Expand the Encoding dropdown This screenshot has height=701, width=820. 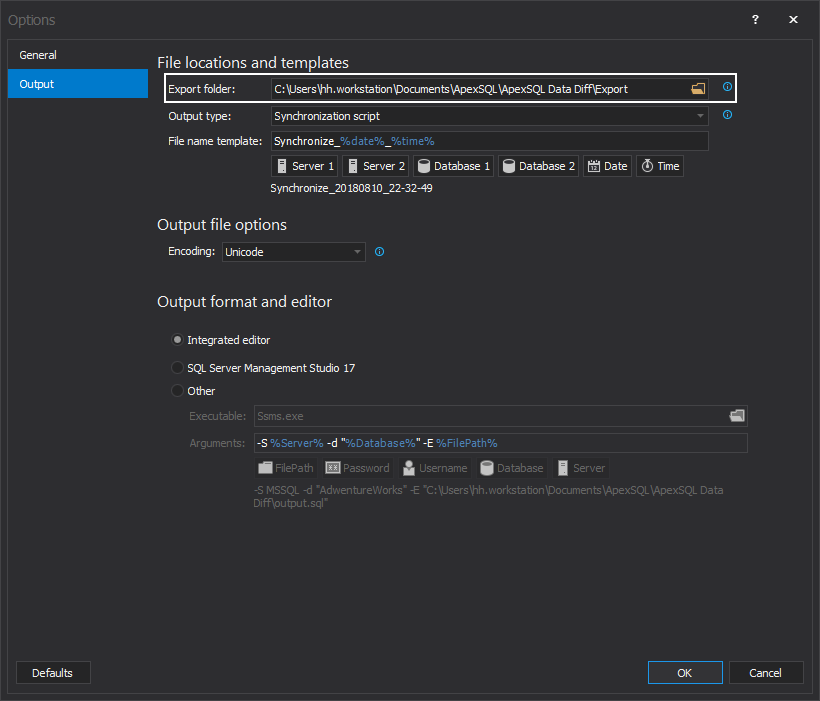pyautogui.click(x=293, y=252)
